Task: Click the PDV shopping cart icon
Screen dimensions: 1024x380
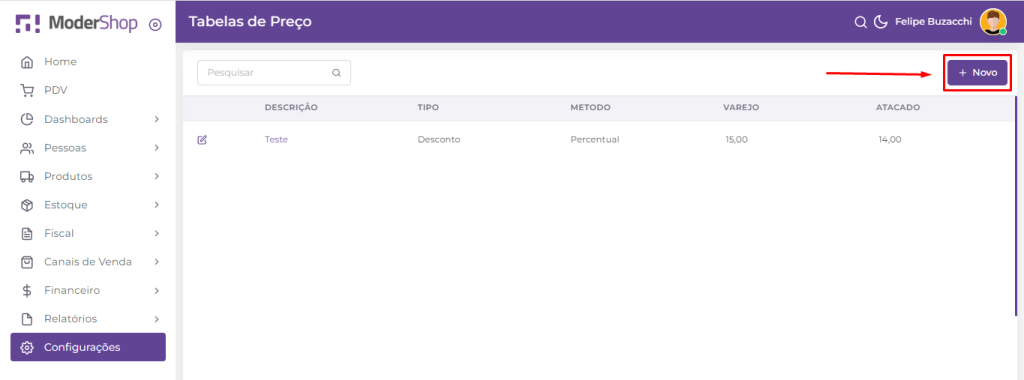Action: (27, 91)
